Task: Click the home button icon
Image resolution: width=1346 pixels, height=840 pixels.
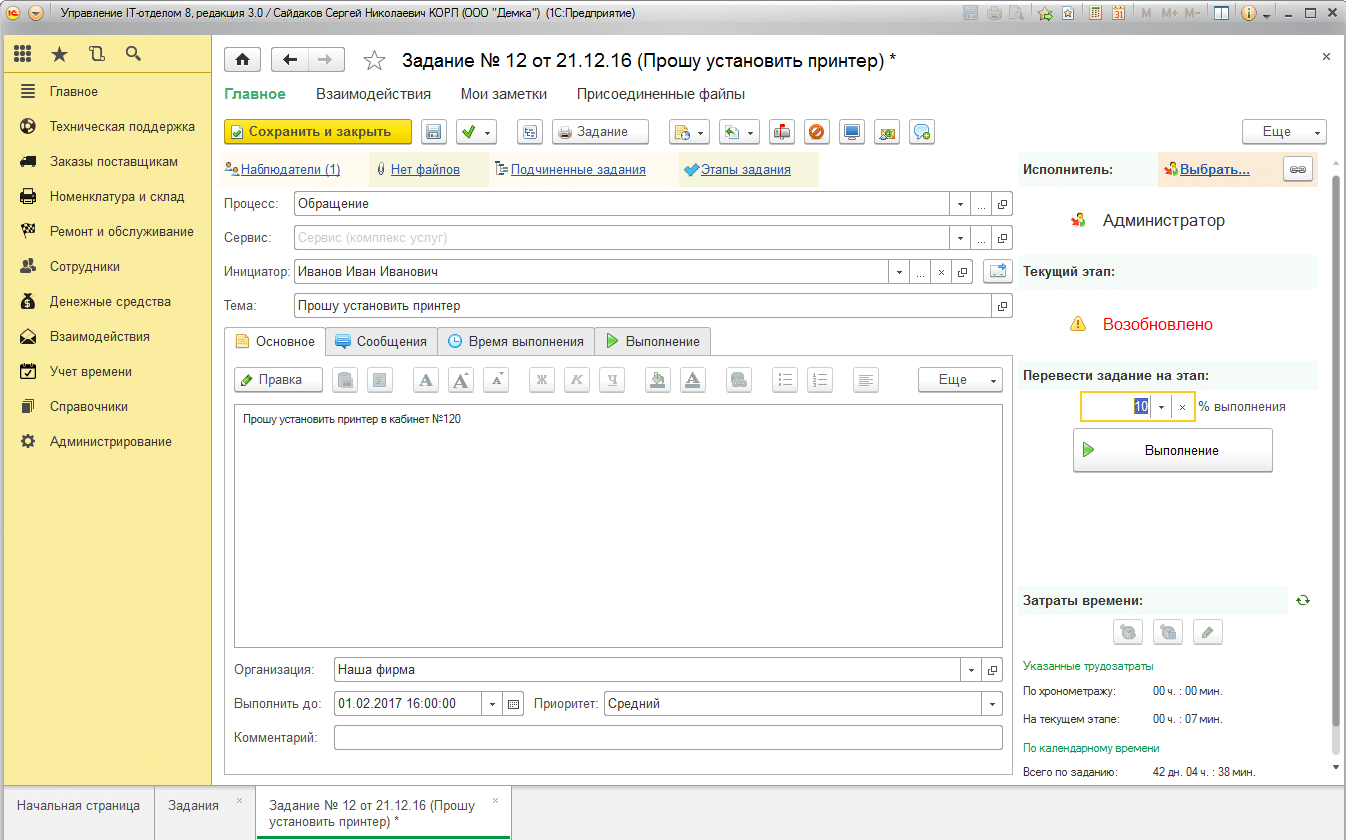Action: (x=241, y=60)
